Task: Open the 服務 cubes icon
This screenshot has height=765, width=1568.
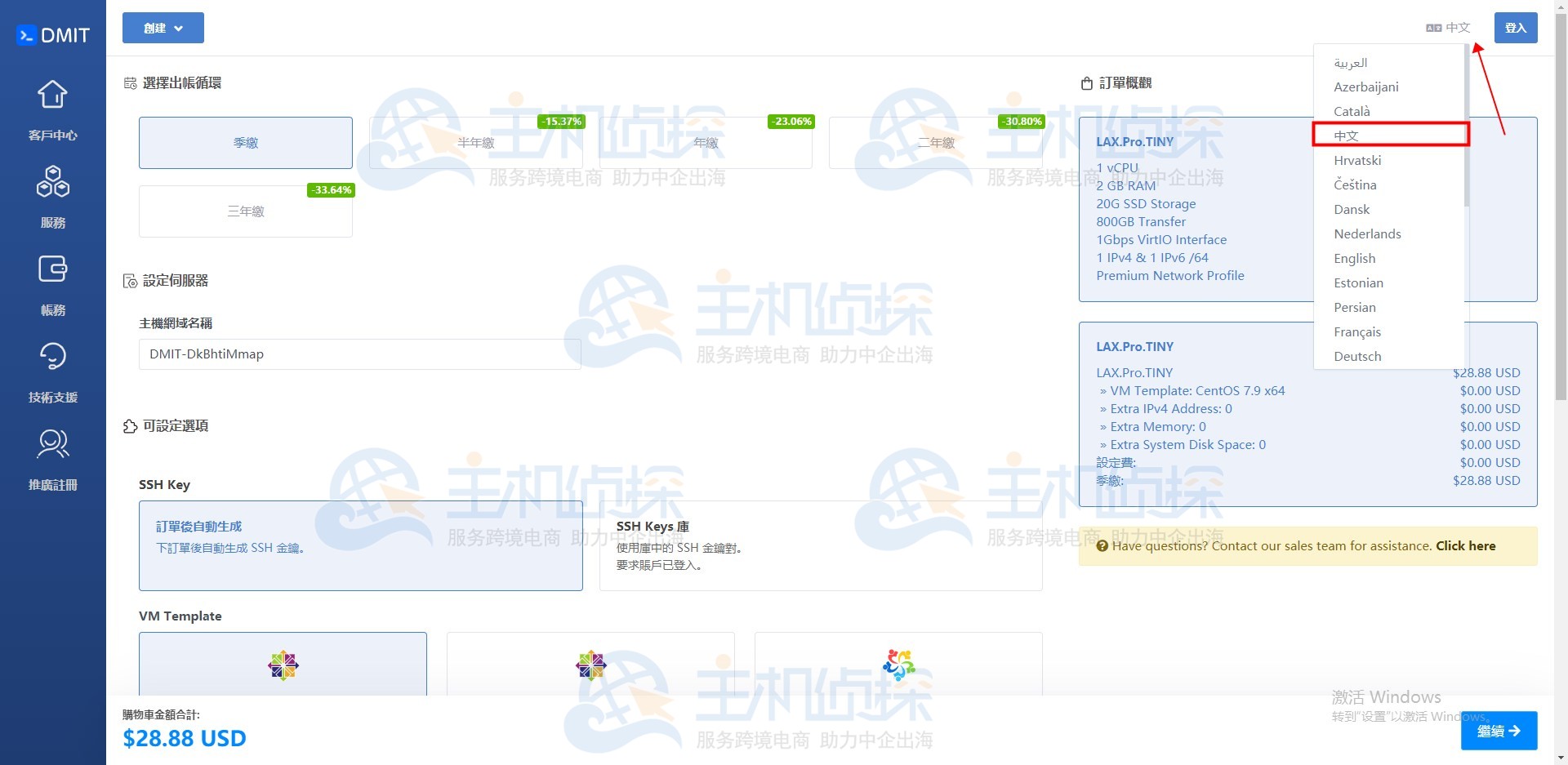Action: coord(52,182)
